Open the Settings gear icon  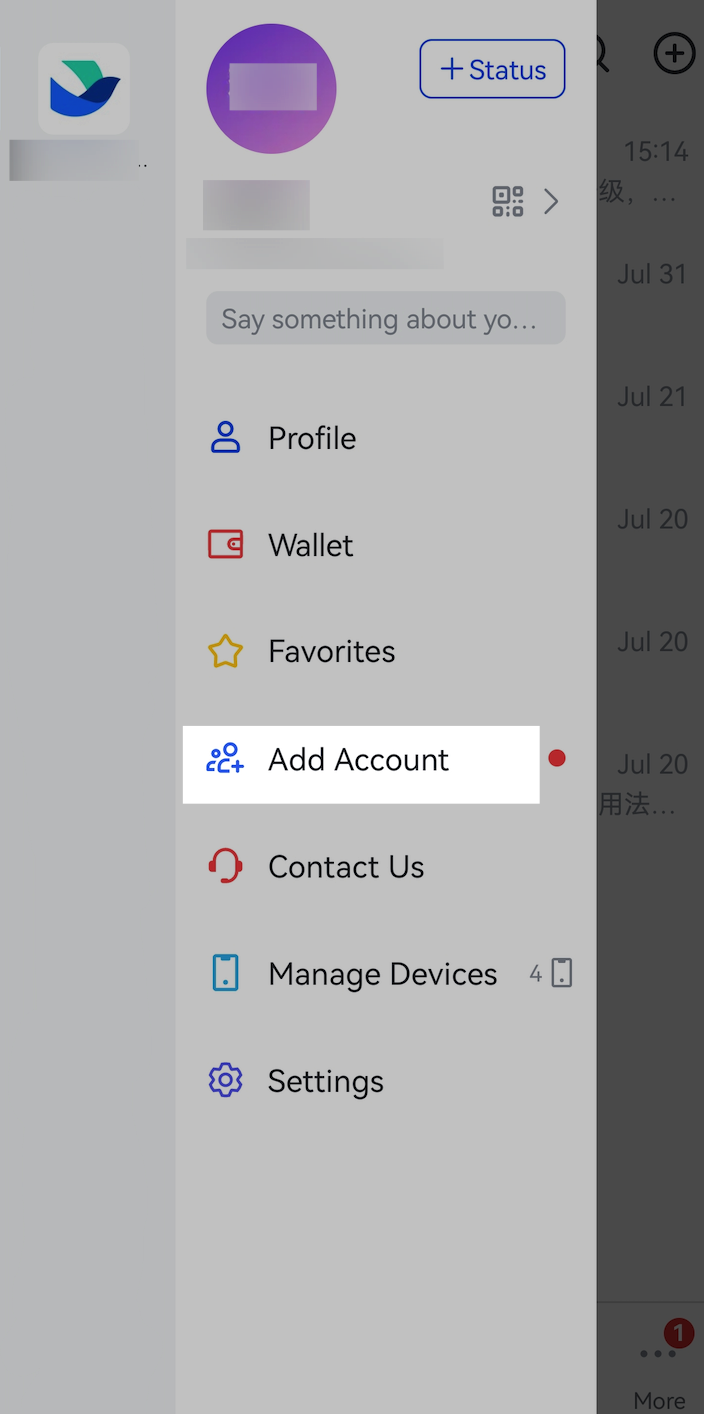225,1080
